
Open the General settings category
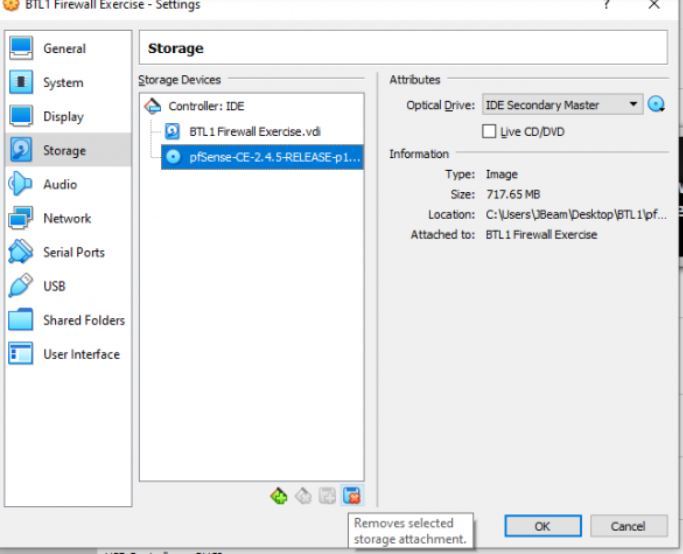[68, 48]
